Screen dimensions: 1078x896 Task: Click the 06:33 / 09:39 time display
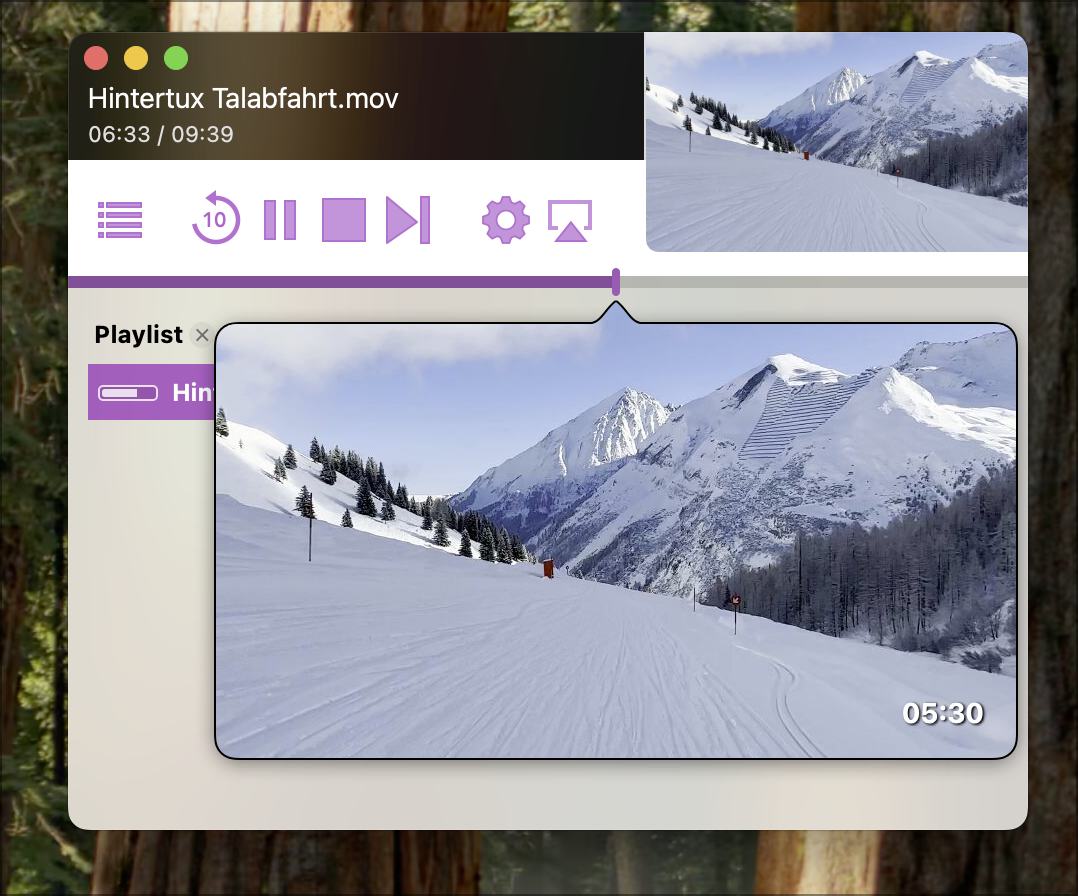tap(161, 134)
